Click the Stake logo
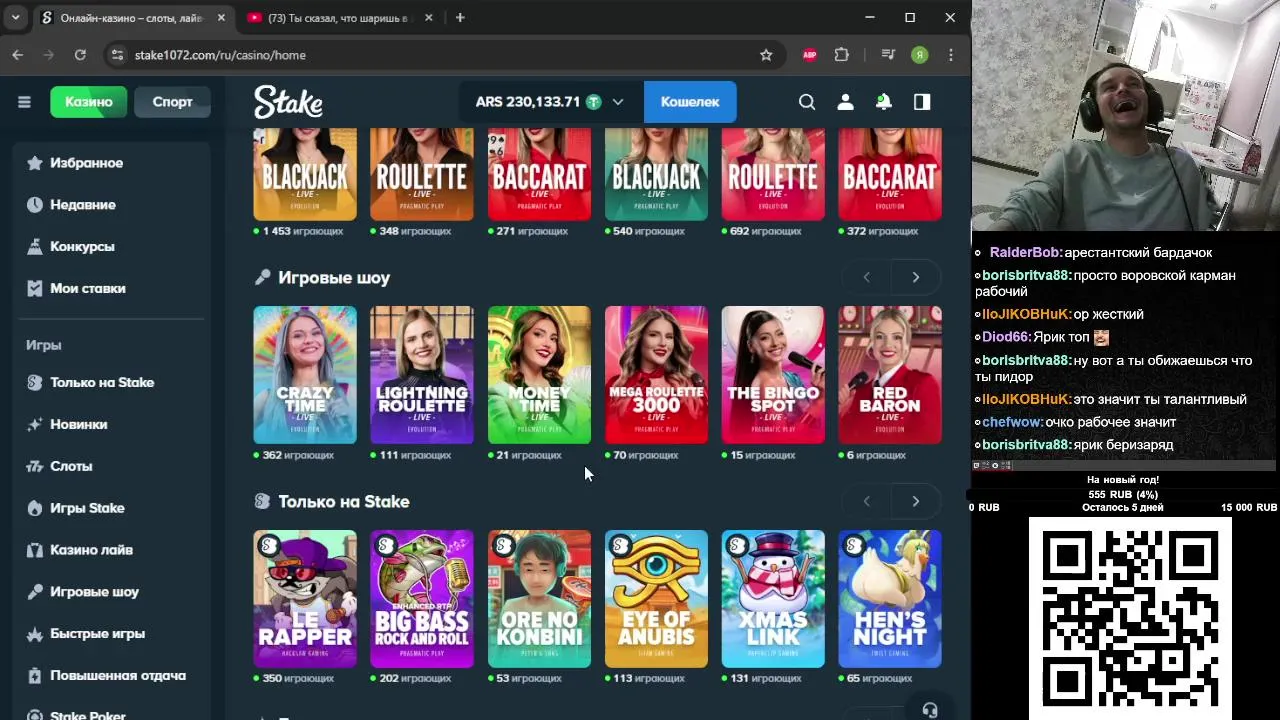1280x720 pixels. coord(288,102)
